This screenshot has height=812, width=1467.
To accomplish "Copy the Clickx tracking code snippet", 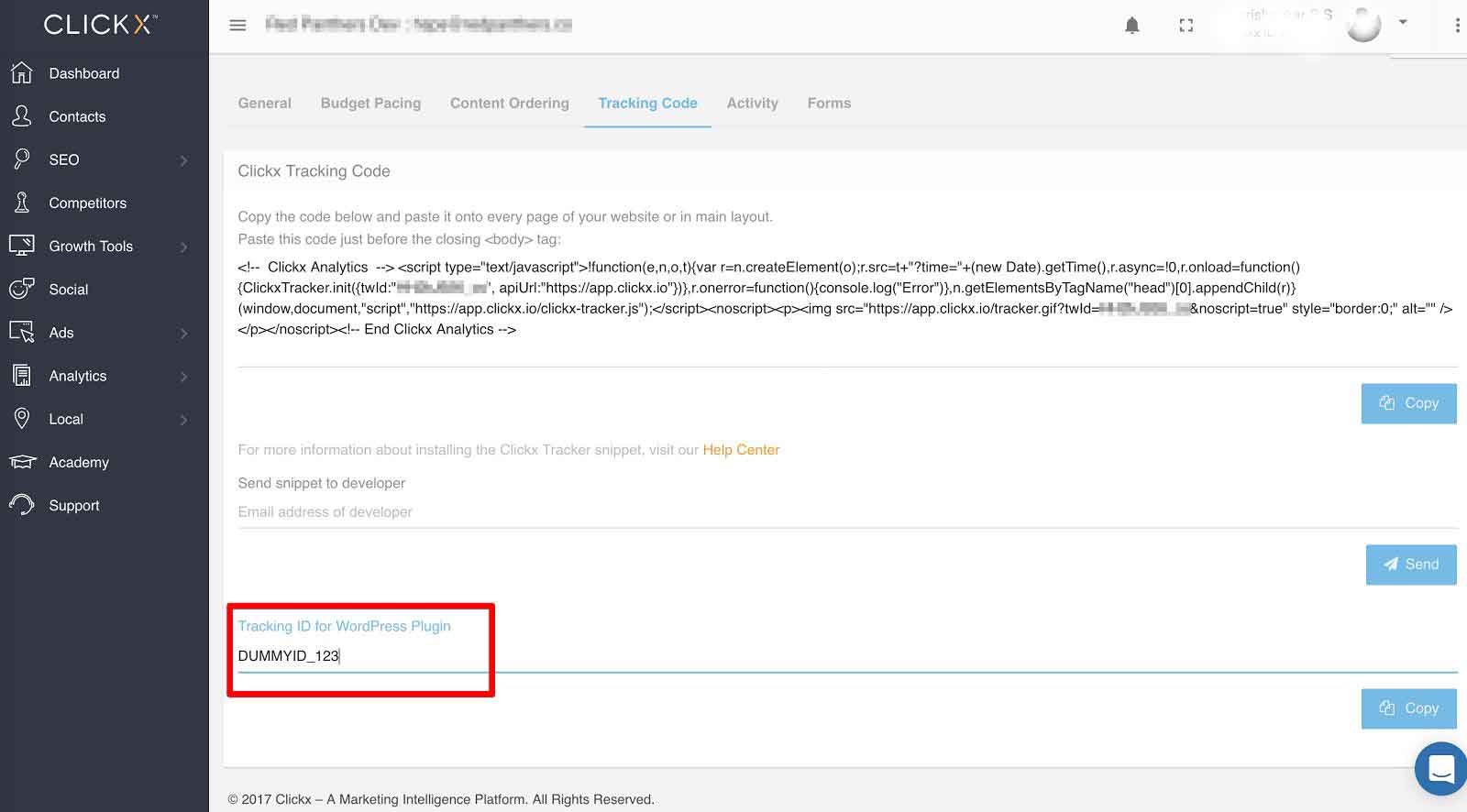I will (x=1408, y=403).
